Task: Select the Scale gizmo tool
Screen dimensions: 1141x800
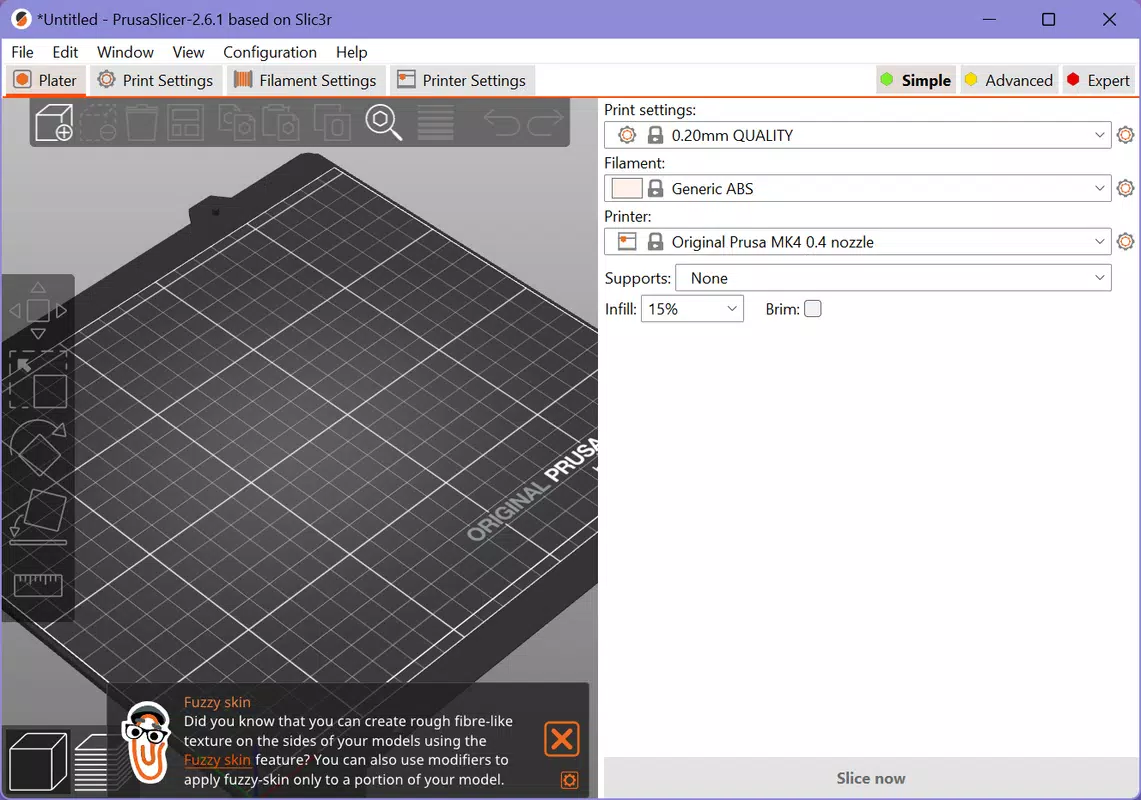Action: (x=38, y=379)
